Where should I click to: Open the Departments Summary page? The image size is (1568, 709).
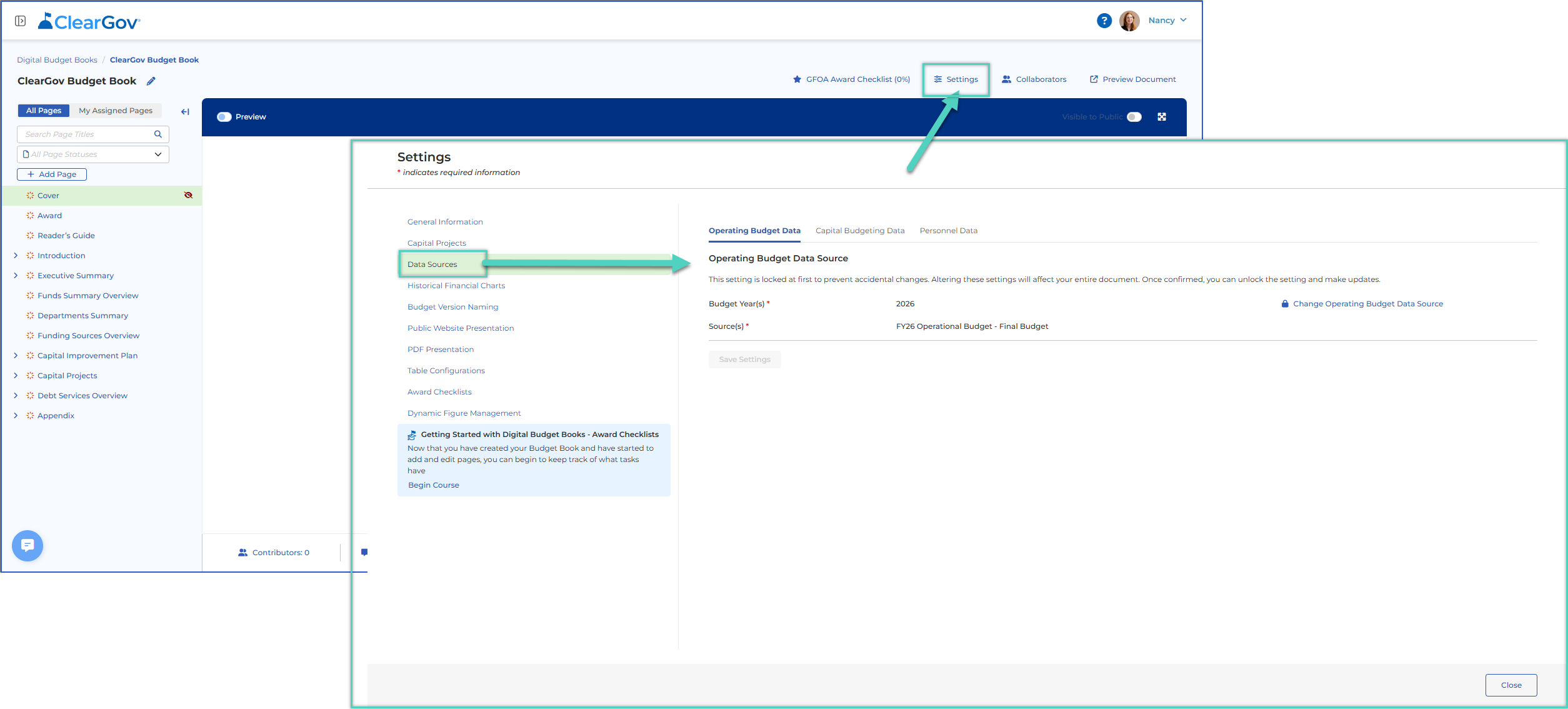click(82, 316)
